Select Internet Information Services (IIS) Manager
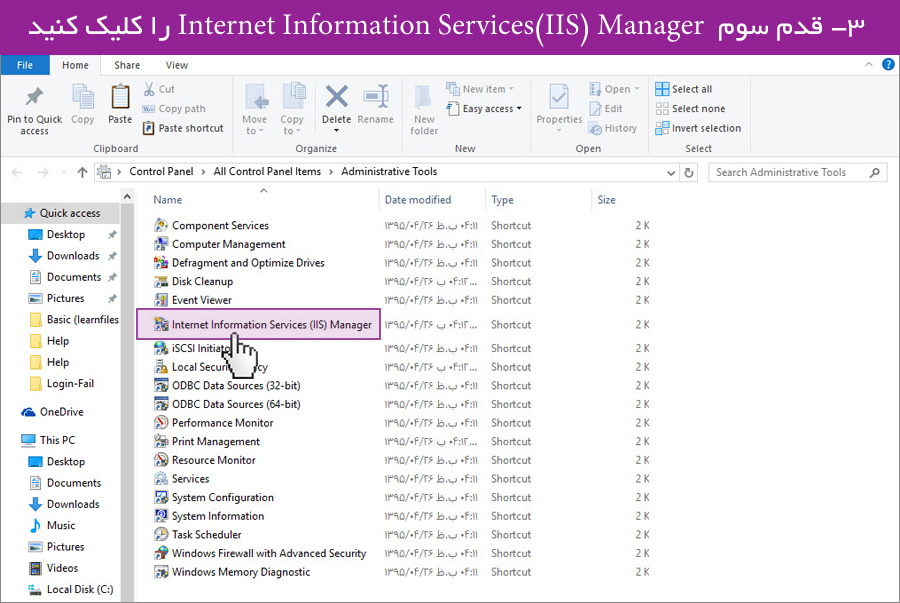 coord(258,324)
